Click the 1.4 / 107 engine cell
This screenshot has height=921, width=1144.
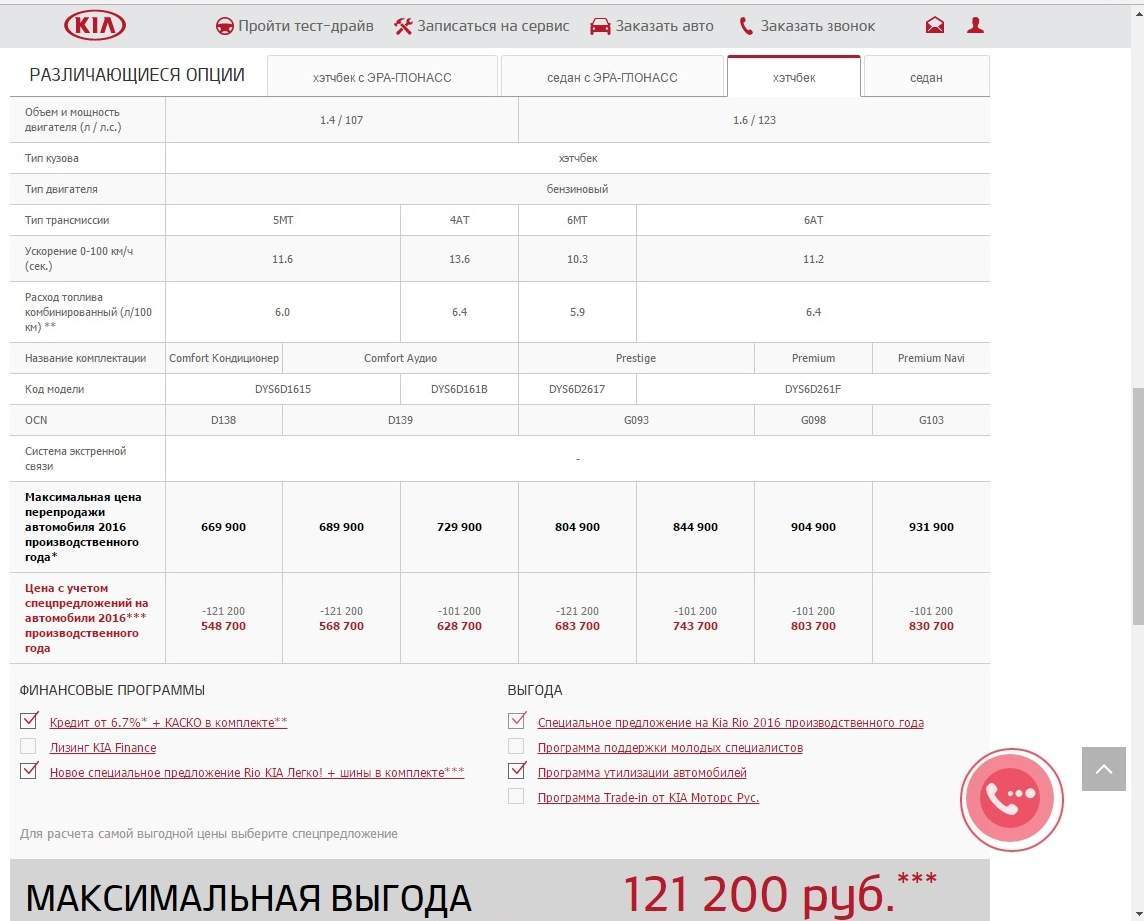(341, 120)
